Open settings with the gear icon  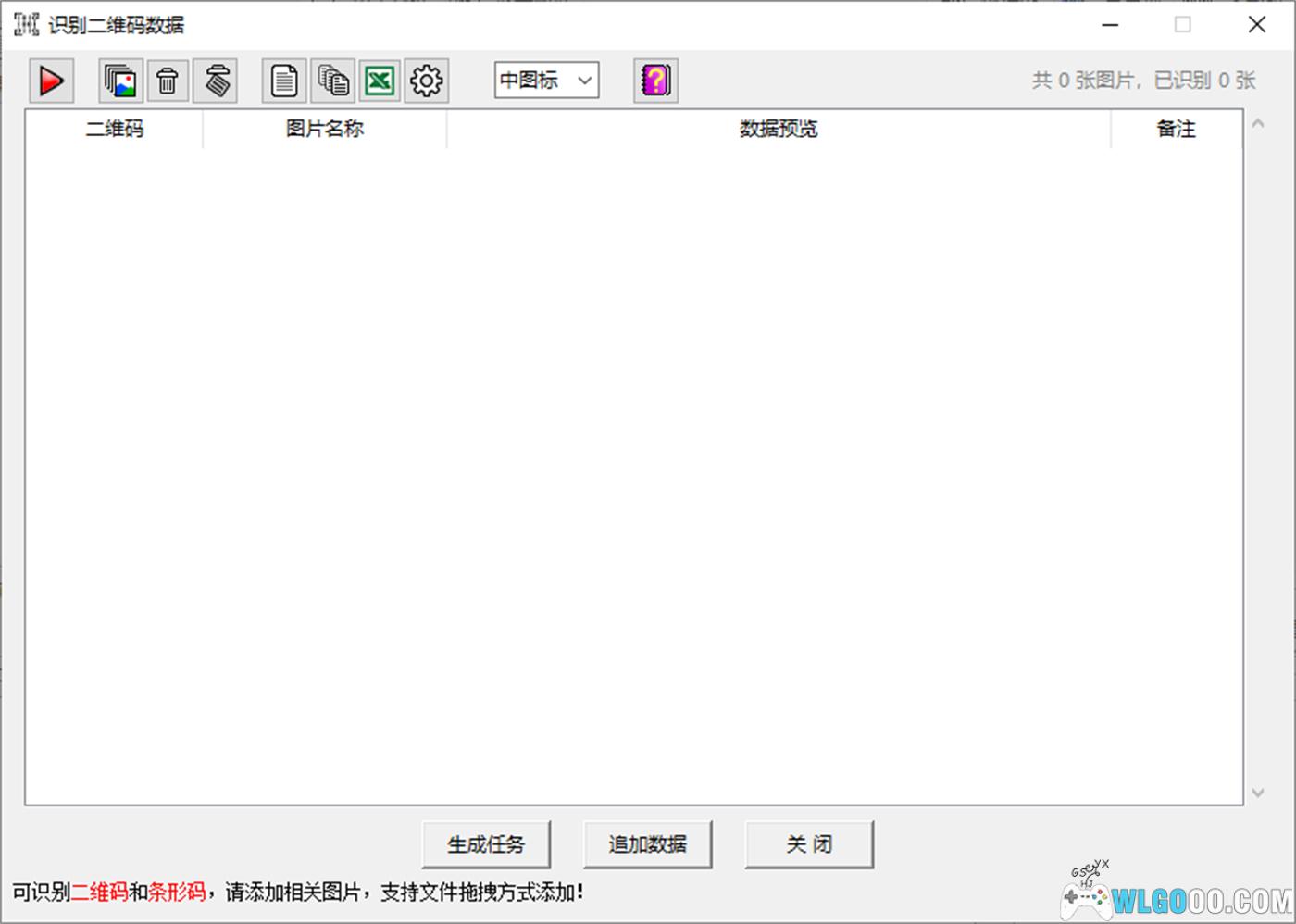(x=427, y=81)
